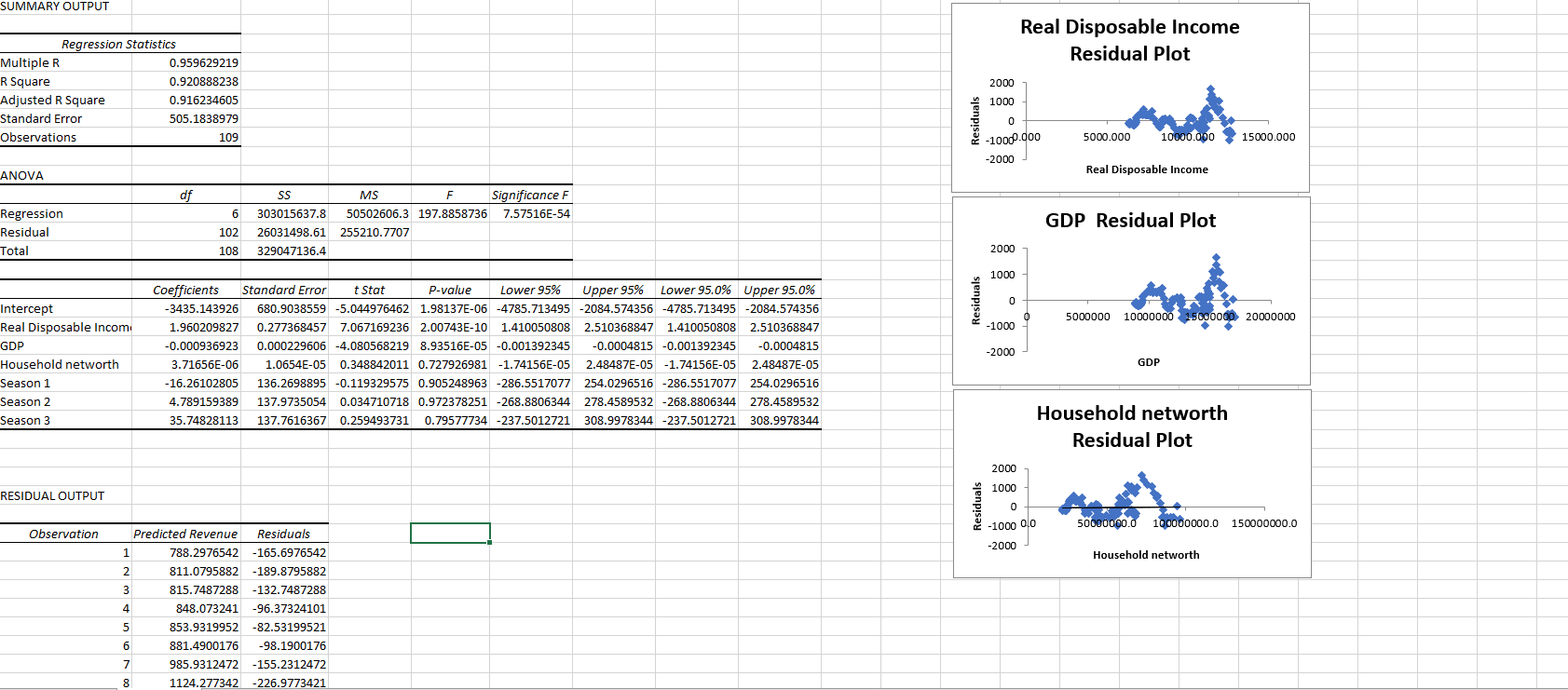Click the Household networth row label
Viewport: 1568px width, 690px height.
[60, 365]
